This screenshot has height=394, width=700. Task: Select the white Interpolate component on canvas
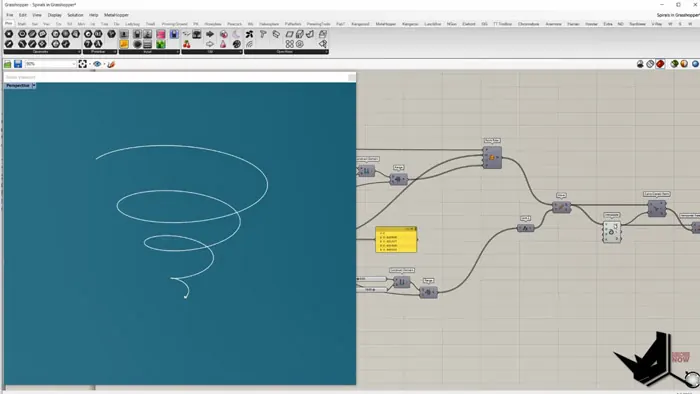(x=612, y=232)
